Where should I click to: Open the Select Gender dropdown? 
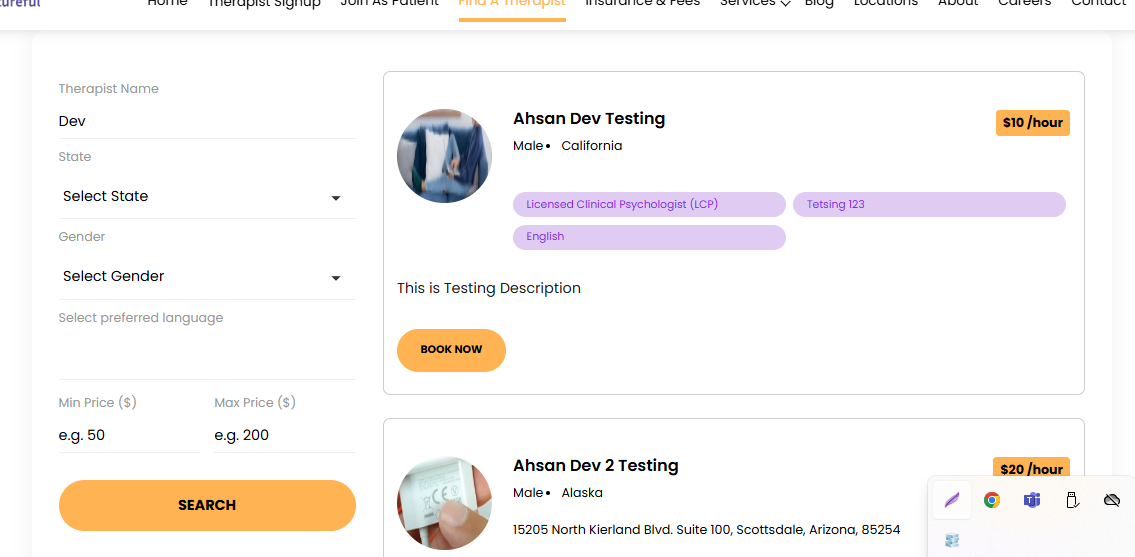click(x=206, y=277)
